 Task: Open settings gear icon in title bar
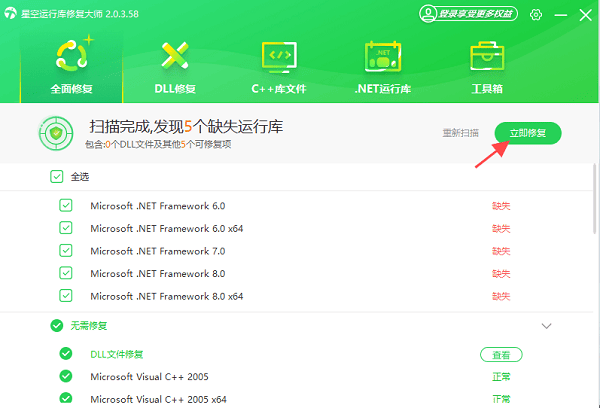[536, 15]
